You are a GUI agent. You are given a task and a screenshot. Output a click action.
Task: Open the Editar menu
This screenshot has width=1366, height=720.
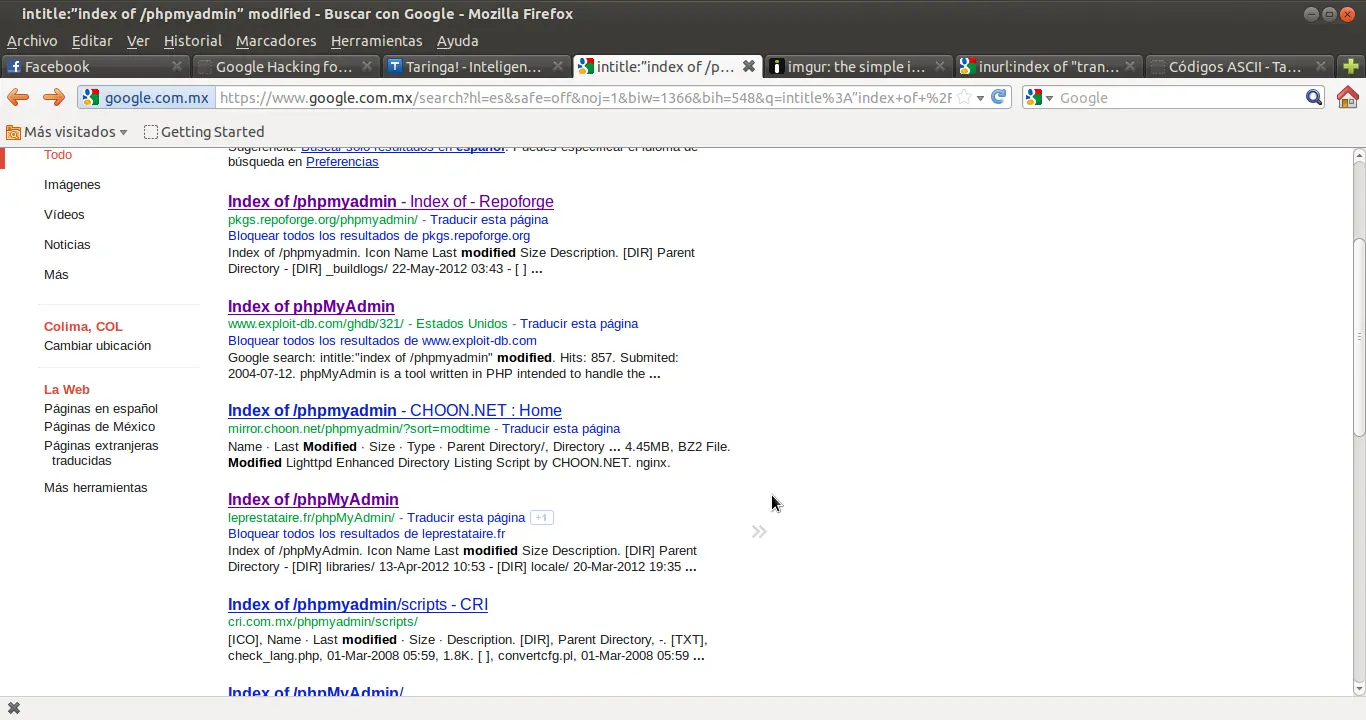92,41
